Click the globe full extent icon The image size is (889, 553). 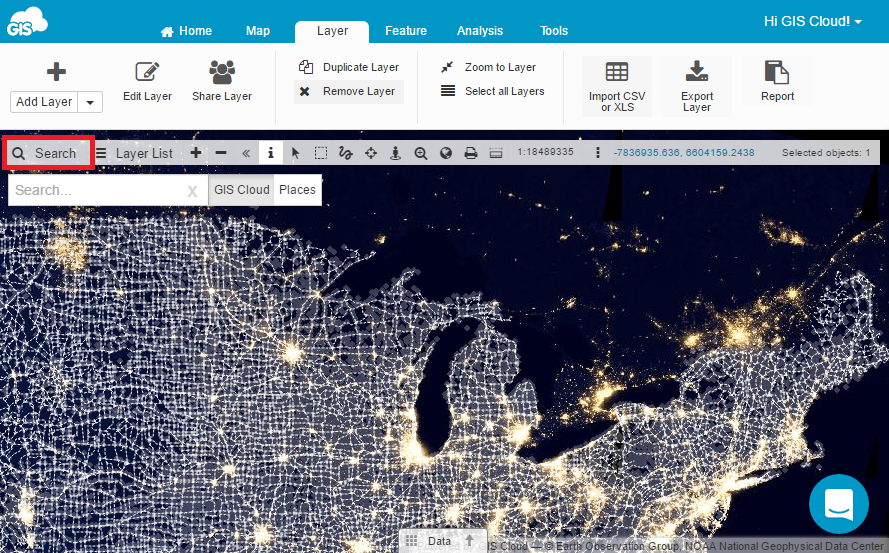pos(446,153)
